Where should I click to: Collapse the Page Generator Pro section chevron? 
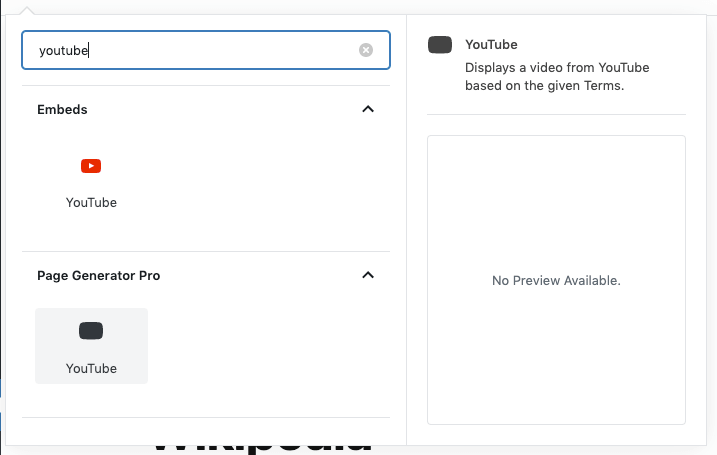[x=368, y=275]
